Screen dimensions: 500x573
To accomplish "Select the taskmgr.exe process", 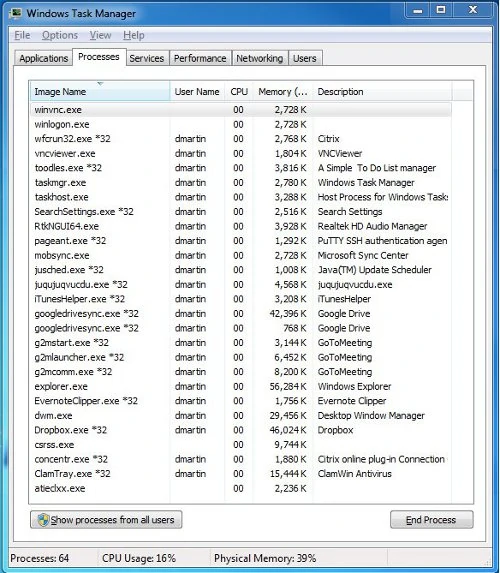I will (240, 183).
